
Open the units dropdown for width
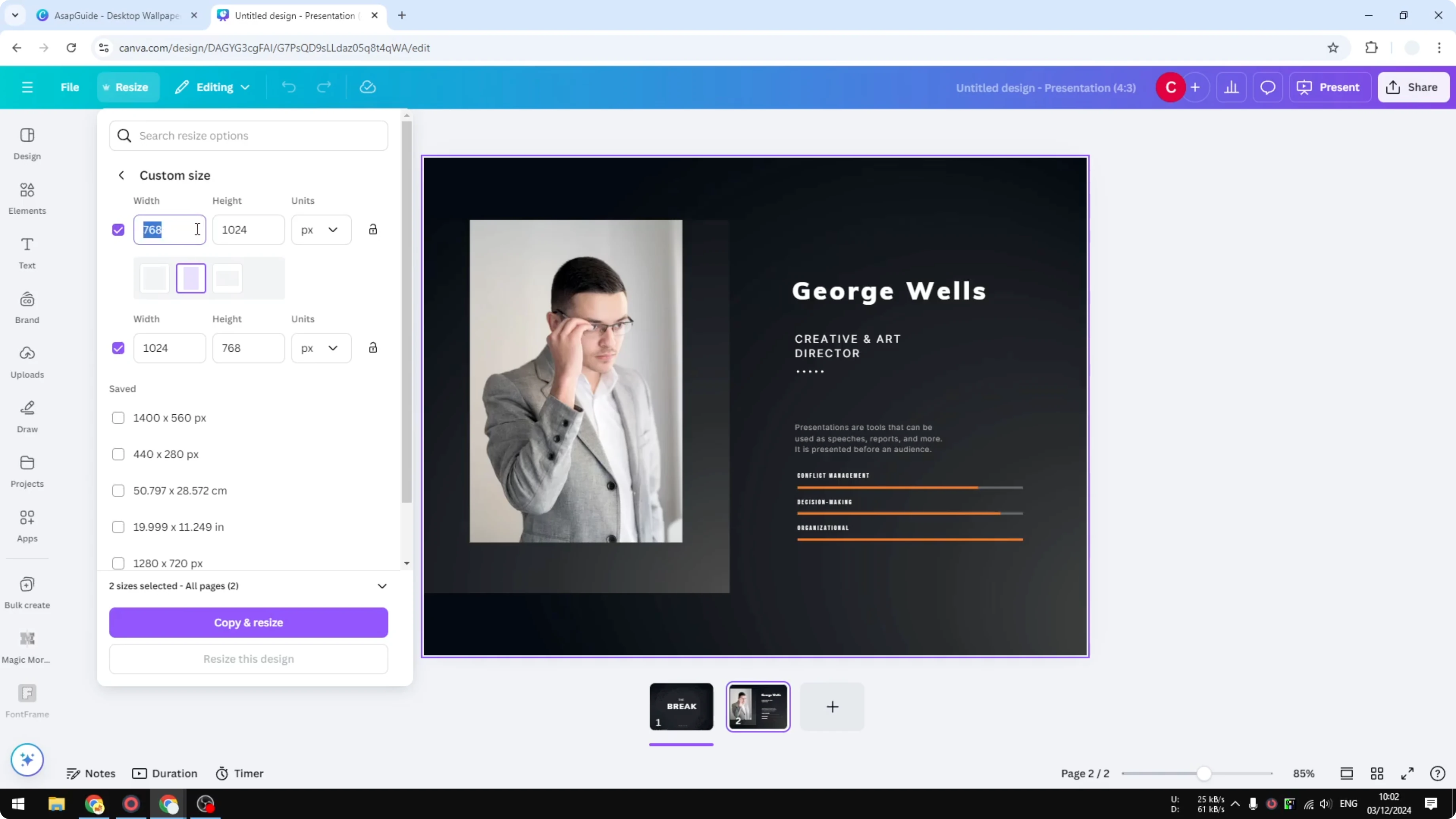coord(320,229)
